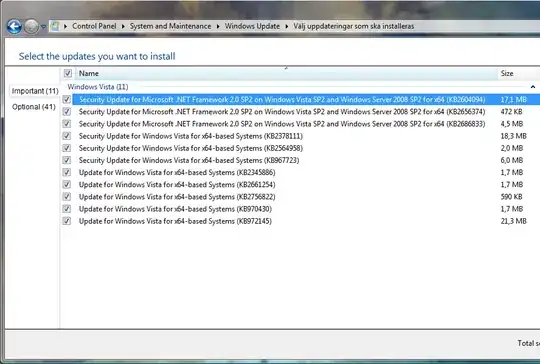Screen dimensions: 540x364
Task: Click the 17,1 MB size value
Action: pyautogui.click(x=513, y=100)
